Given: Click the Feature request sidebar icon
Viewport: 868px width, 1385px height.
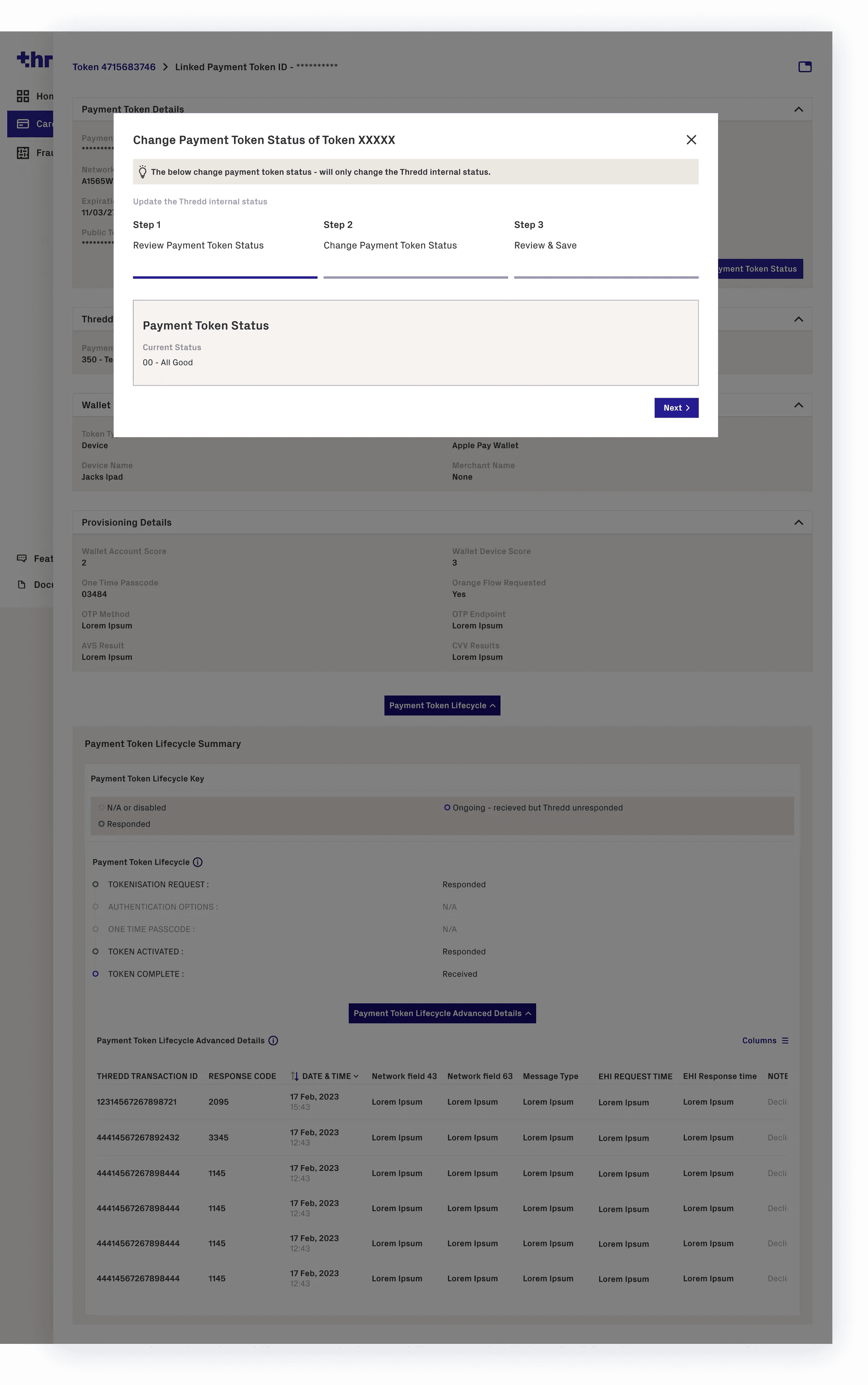Looking at the screenshot, I should (x=22, y=558).
